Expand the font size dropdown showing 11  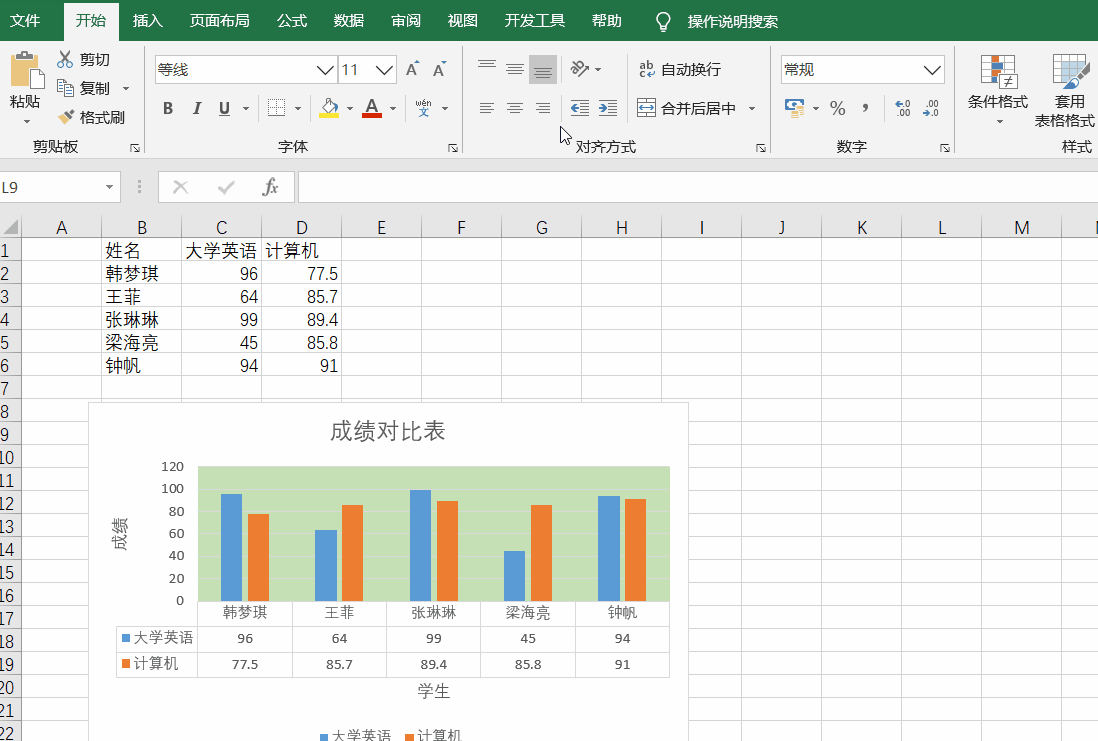tap(385, 70)
